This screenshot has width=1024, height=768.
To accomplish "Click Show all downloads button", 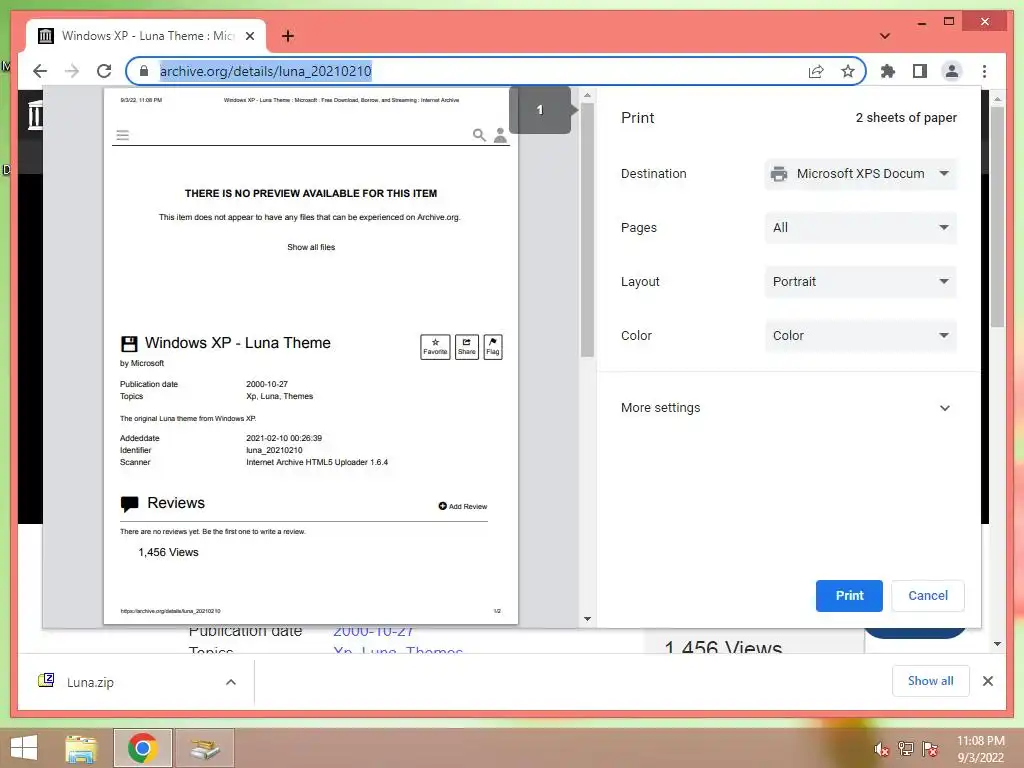I will point(930,681).
